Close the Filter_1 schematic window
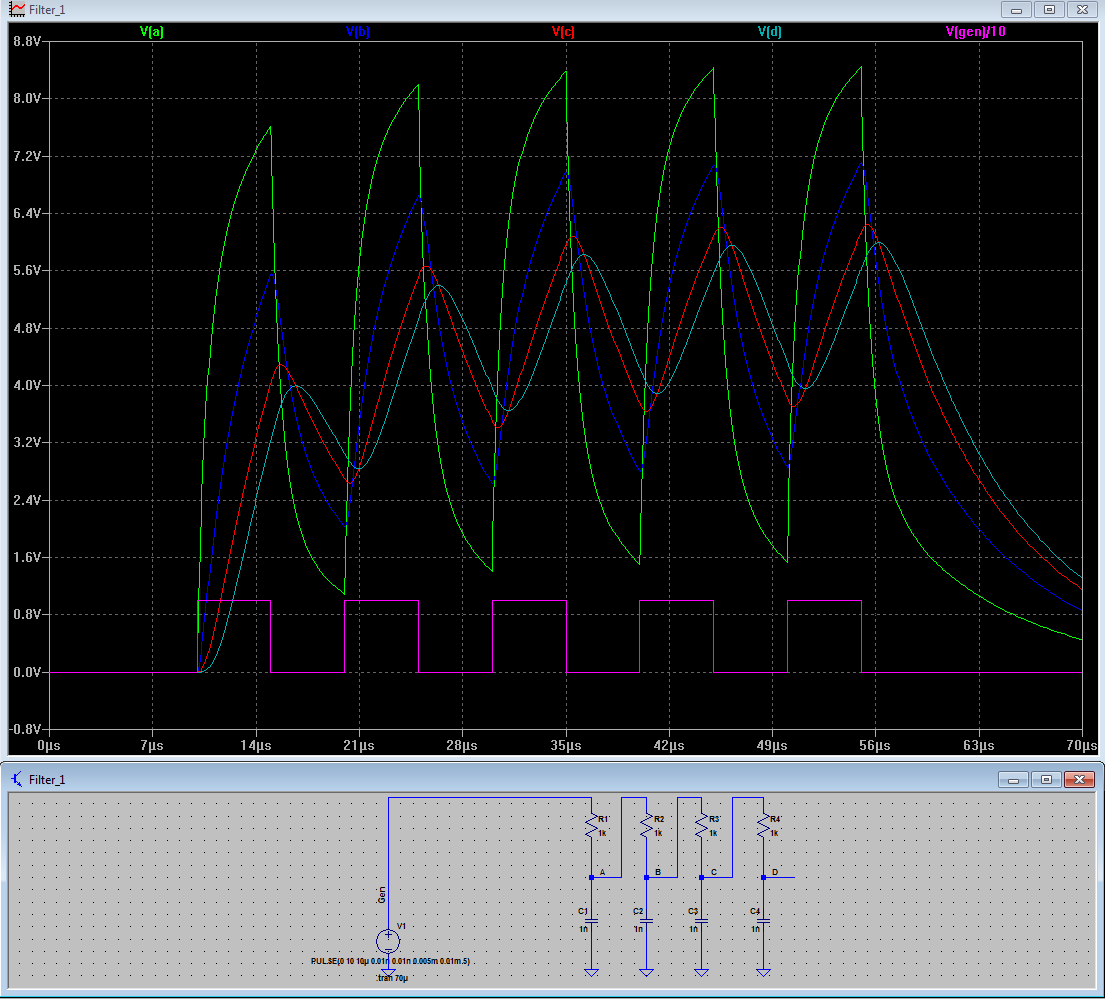Image resolution: width=1105 pixels, height=999 pixels. [x=1080, y=779]
